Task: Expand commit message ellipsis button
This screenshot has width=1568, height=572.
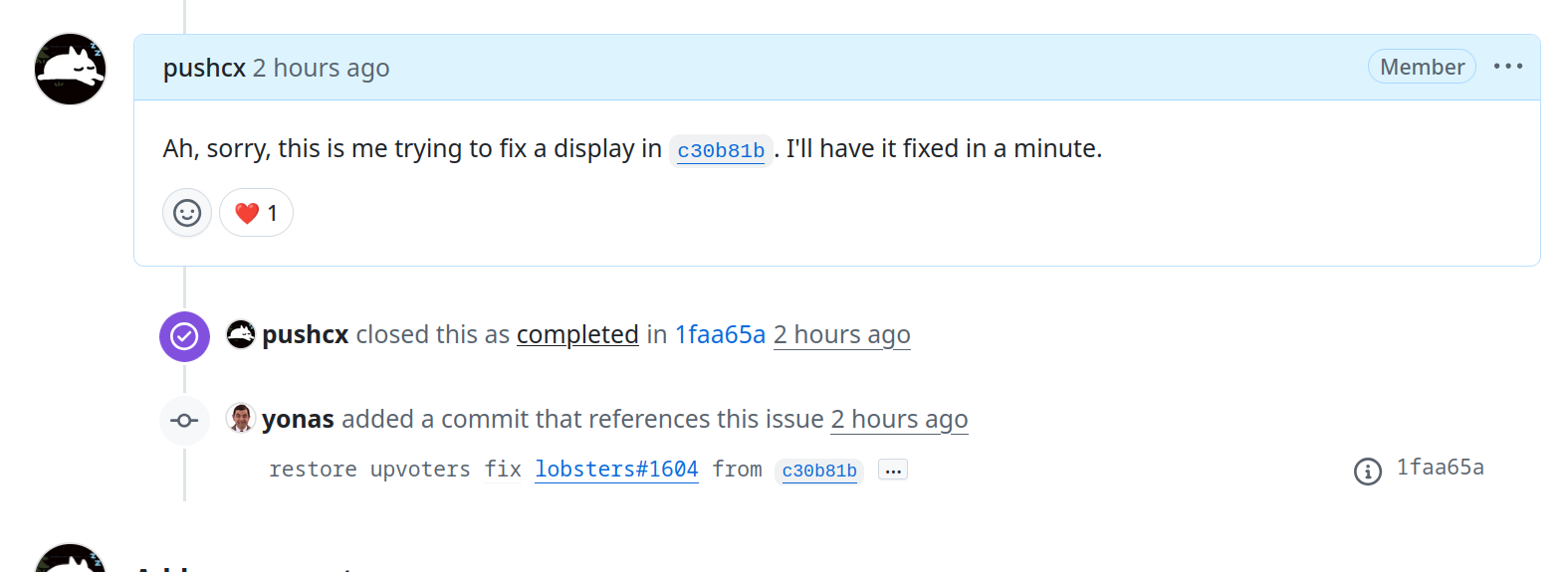Action: tap(893, 470)
